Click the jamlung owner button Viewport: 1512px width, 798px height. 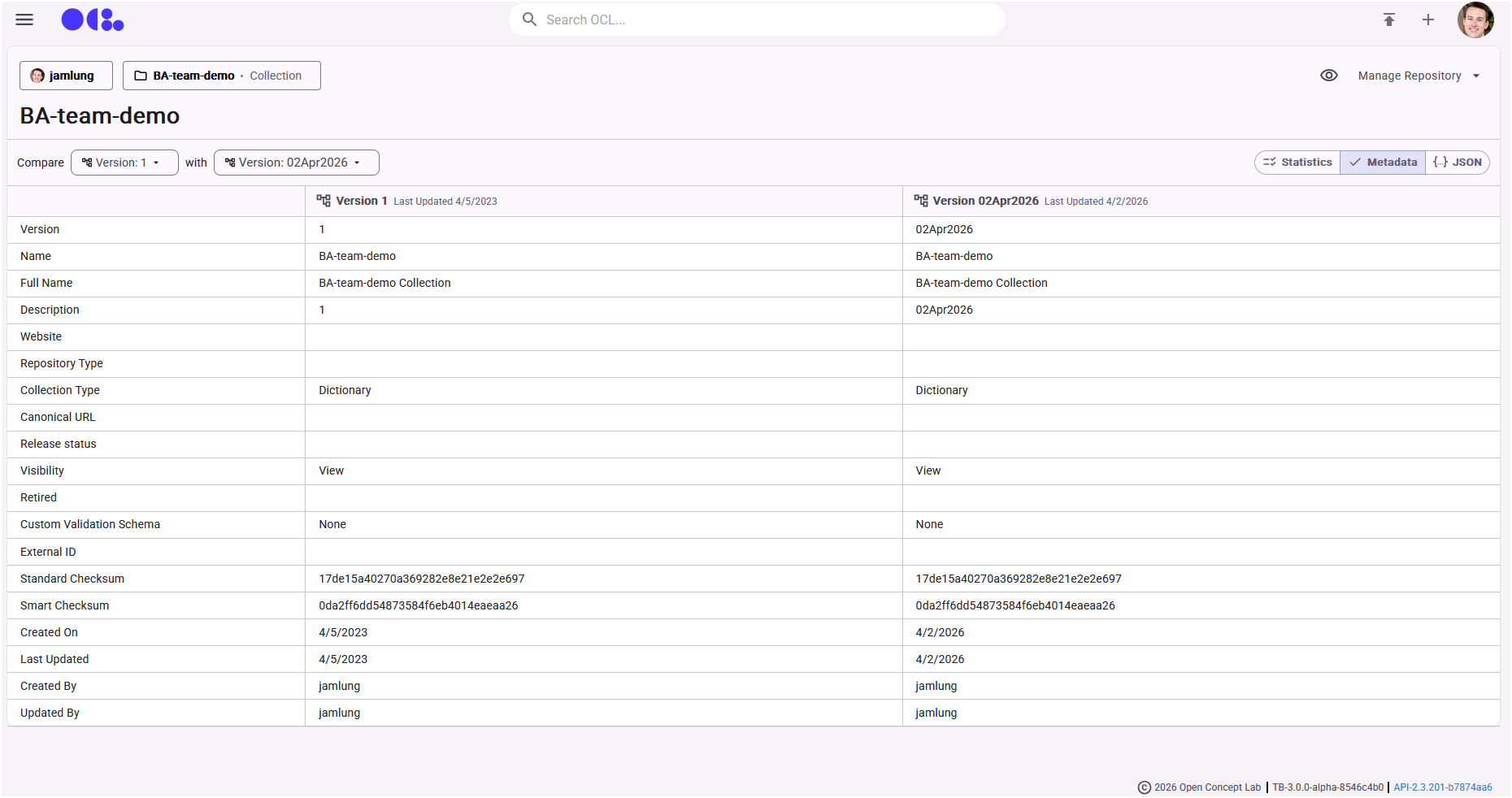pyautogui.click(x=66, y=76)
